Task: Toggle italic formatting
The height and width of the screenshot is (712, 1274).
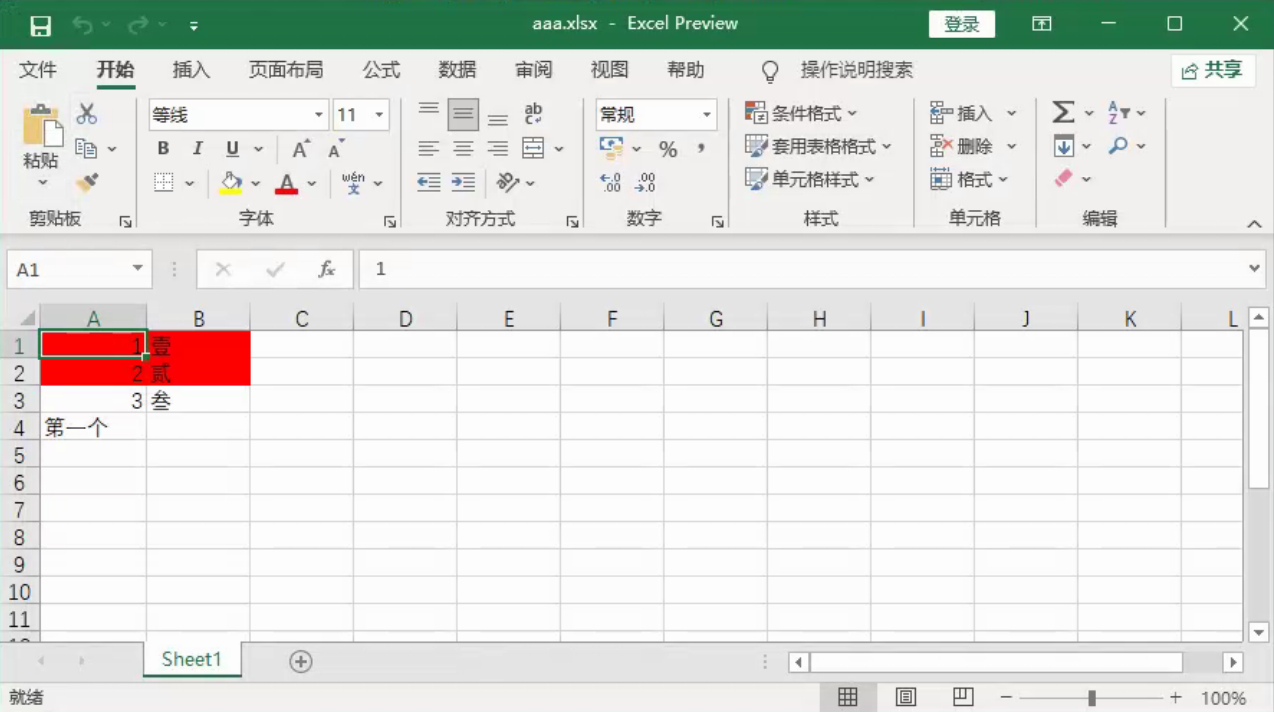Action: click(198, 149)
